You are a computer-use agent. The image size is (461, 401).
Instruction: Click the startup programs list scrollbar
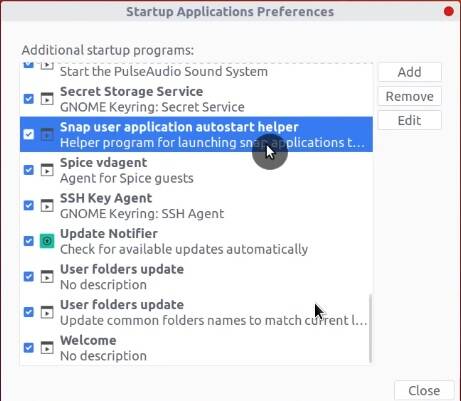(x=370, y=328)
